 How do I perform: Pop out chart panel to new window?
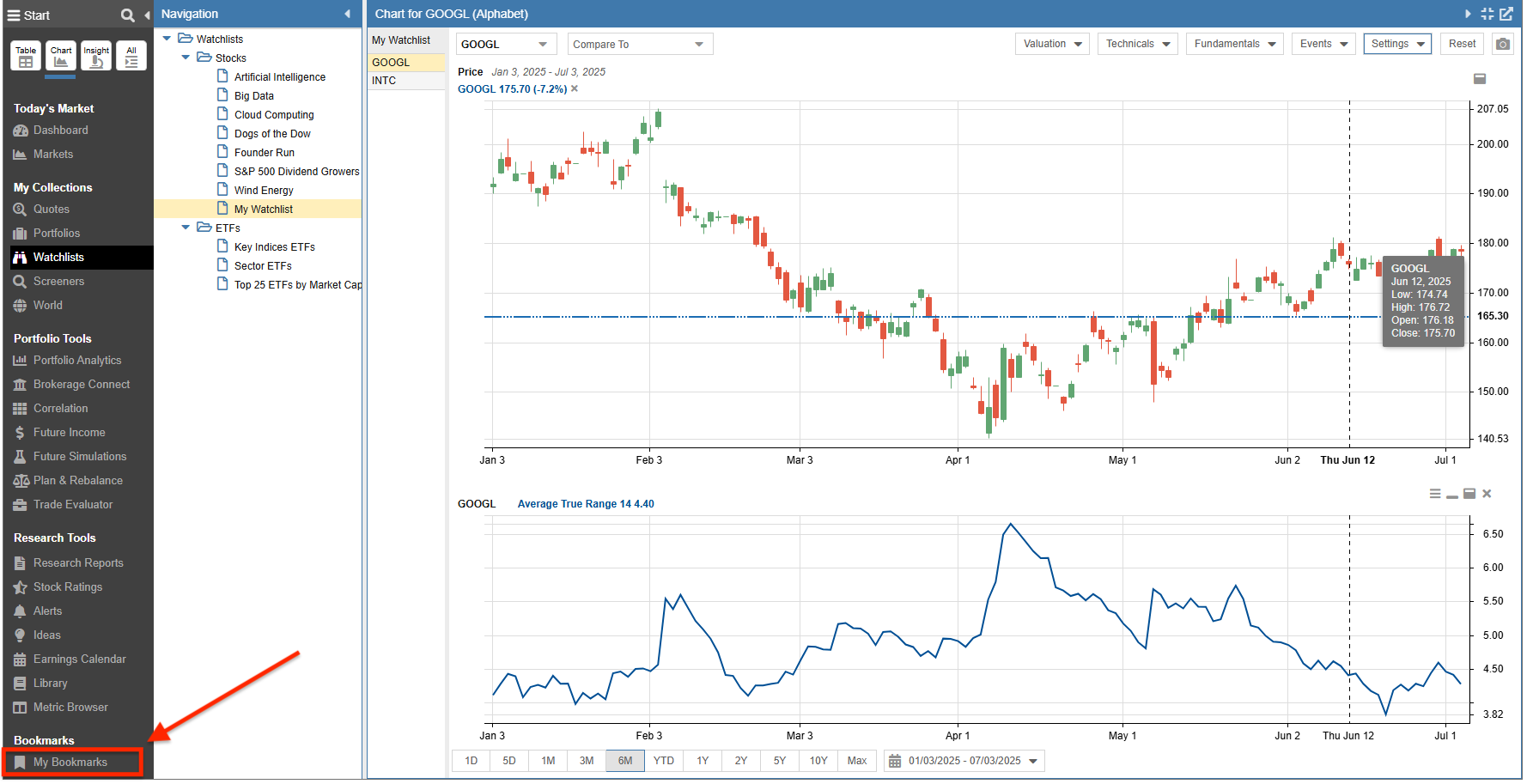1506,14
